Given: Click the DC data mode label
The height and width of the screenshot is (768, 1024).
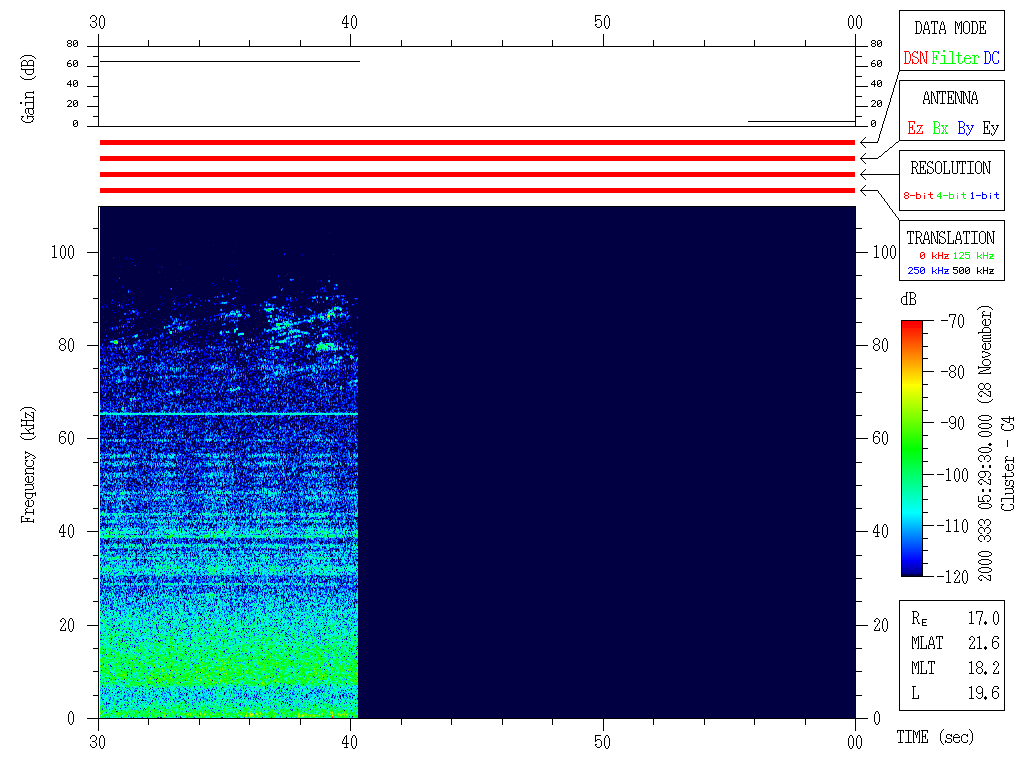Looking at the screenshot, I should [x=991, y=59].
